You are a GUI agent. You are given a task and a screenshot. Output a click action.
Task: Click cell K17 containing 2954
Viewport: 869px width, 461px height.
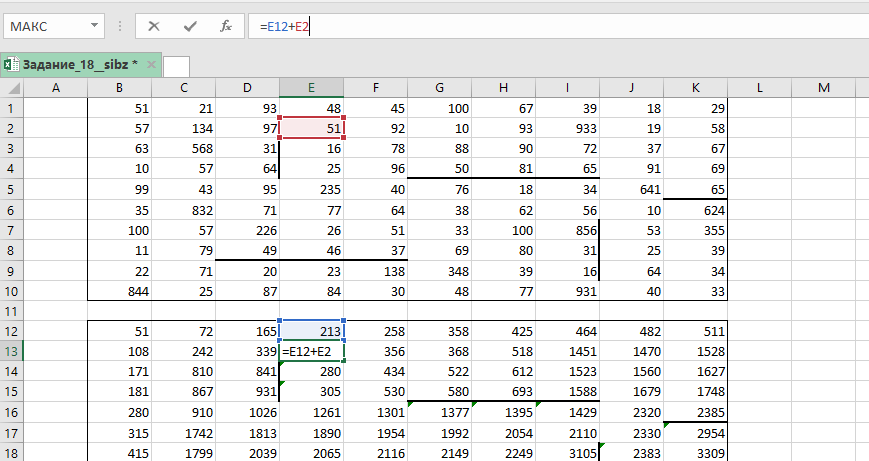695,432
